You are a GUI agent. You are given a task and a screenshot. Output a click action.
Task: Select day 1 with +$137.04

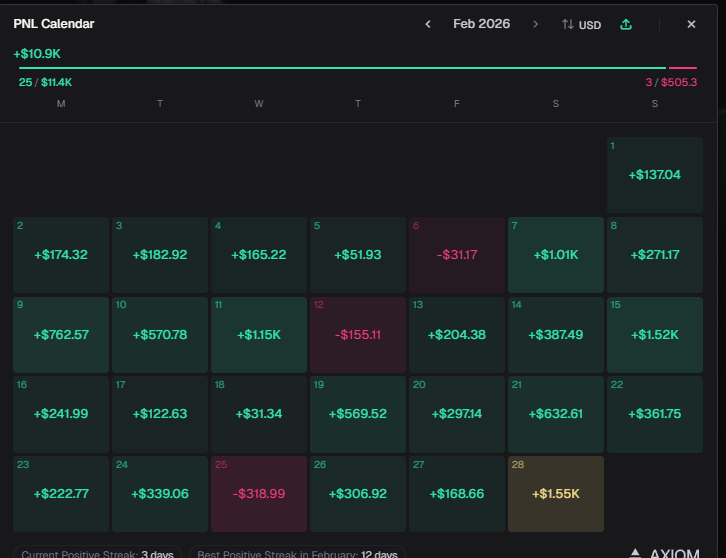click(x=655, y=175)
